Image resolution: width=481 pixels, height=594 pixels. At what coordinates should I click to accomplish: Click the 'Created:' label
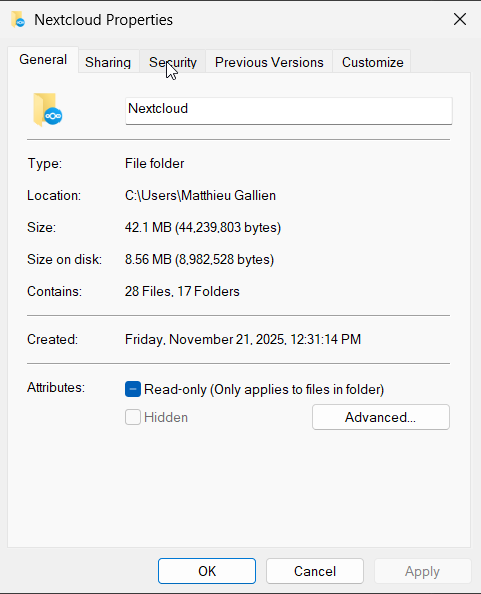(52, 339)
